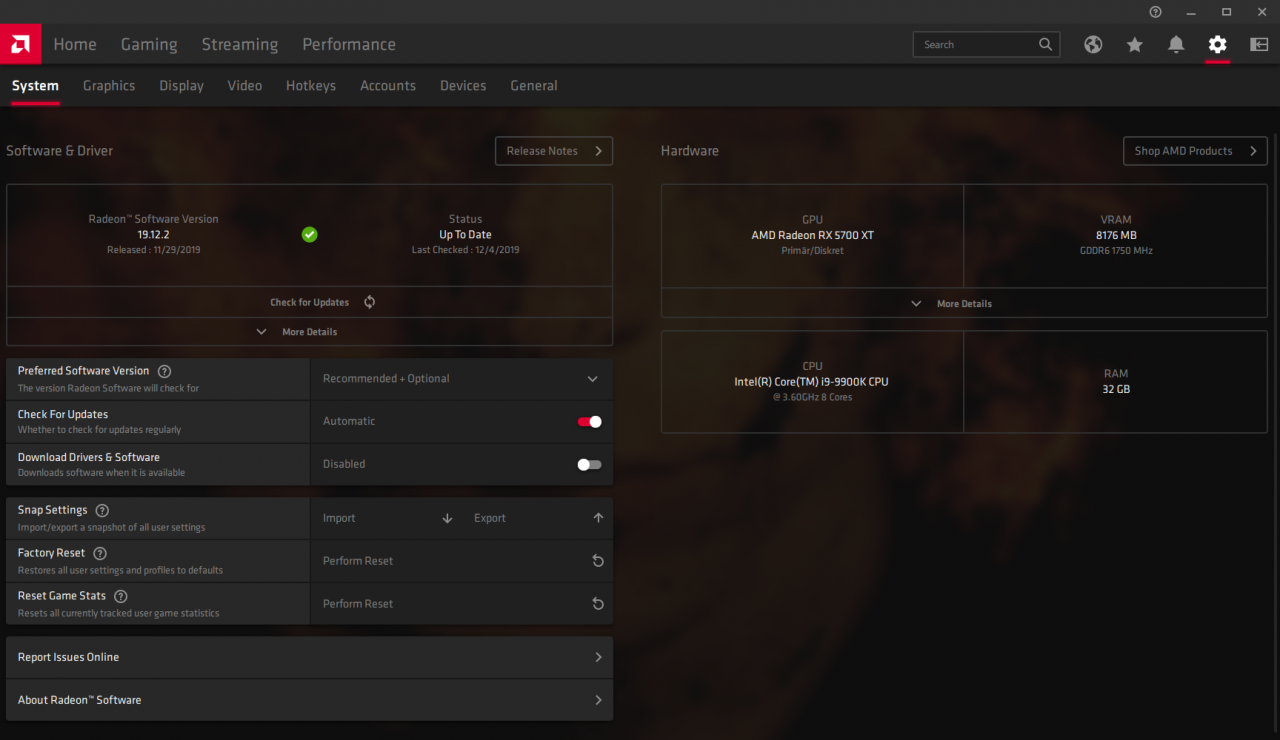Viewport: 1280px width, 740px height.
Task: Switch to the General tab
Action: pyautogui.click(x=534, y=86)
